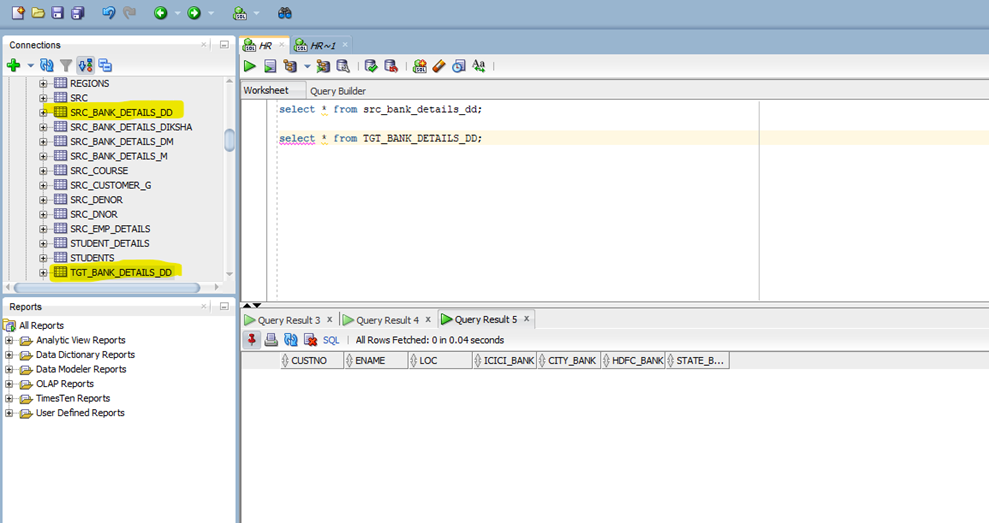The image size is (989, 523).
Task: Switch to the Query Result 3 tab
Action: tap(289, 320)
